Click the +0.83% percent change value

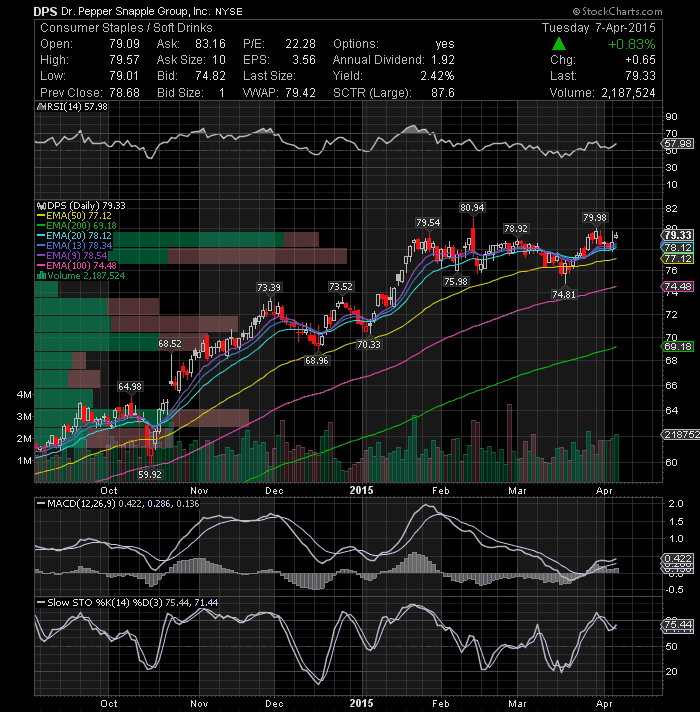click(632, 44)
